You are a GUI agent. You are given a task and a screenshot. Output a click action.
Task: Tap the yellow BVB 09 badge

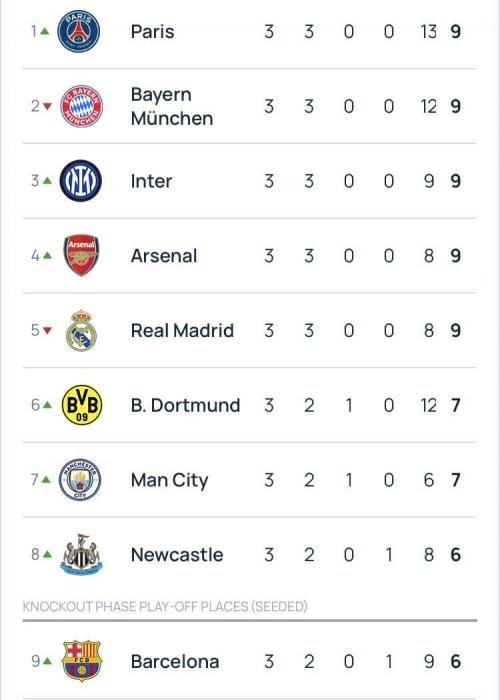tap(82, 405)
